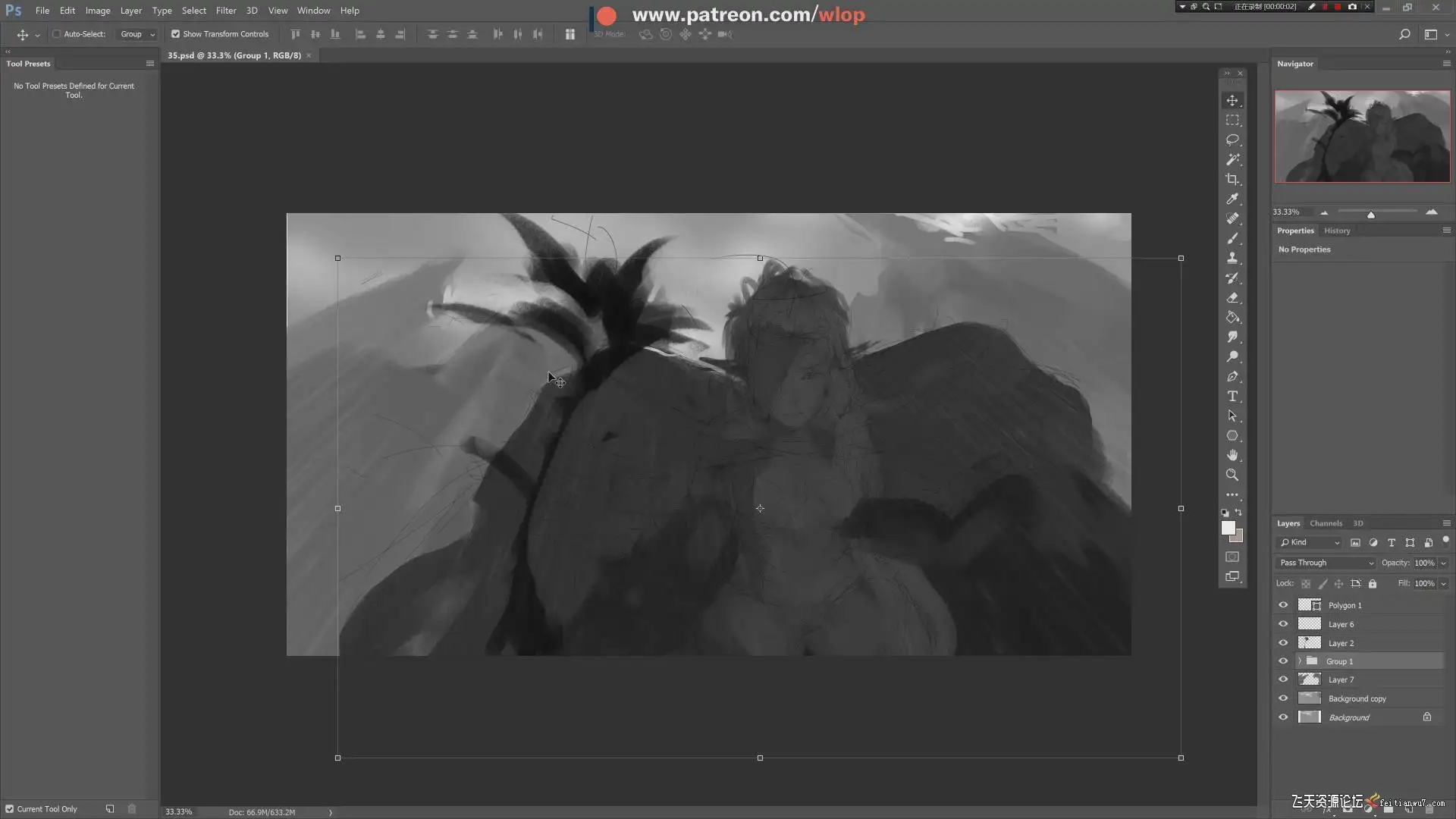This screenshot has height=819, width=1456.
Task: Activate the Hand tool
Action: click(1232, 455)
